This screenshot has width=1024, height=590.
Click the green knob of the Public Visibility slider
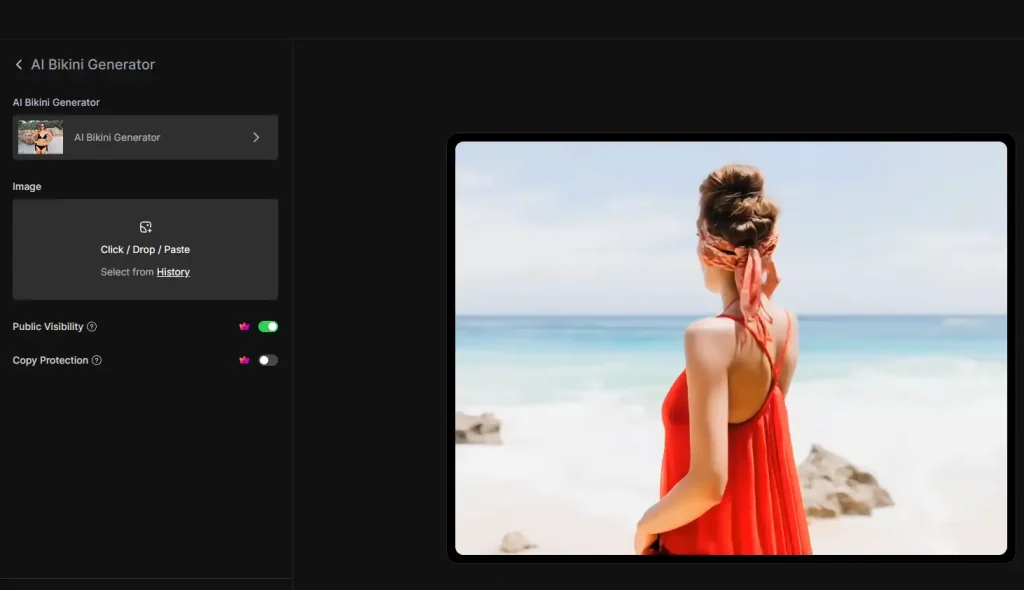point(270,326)
